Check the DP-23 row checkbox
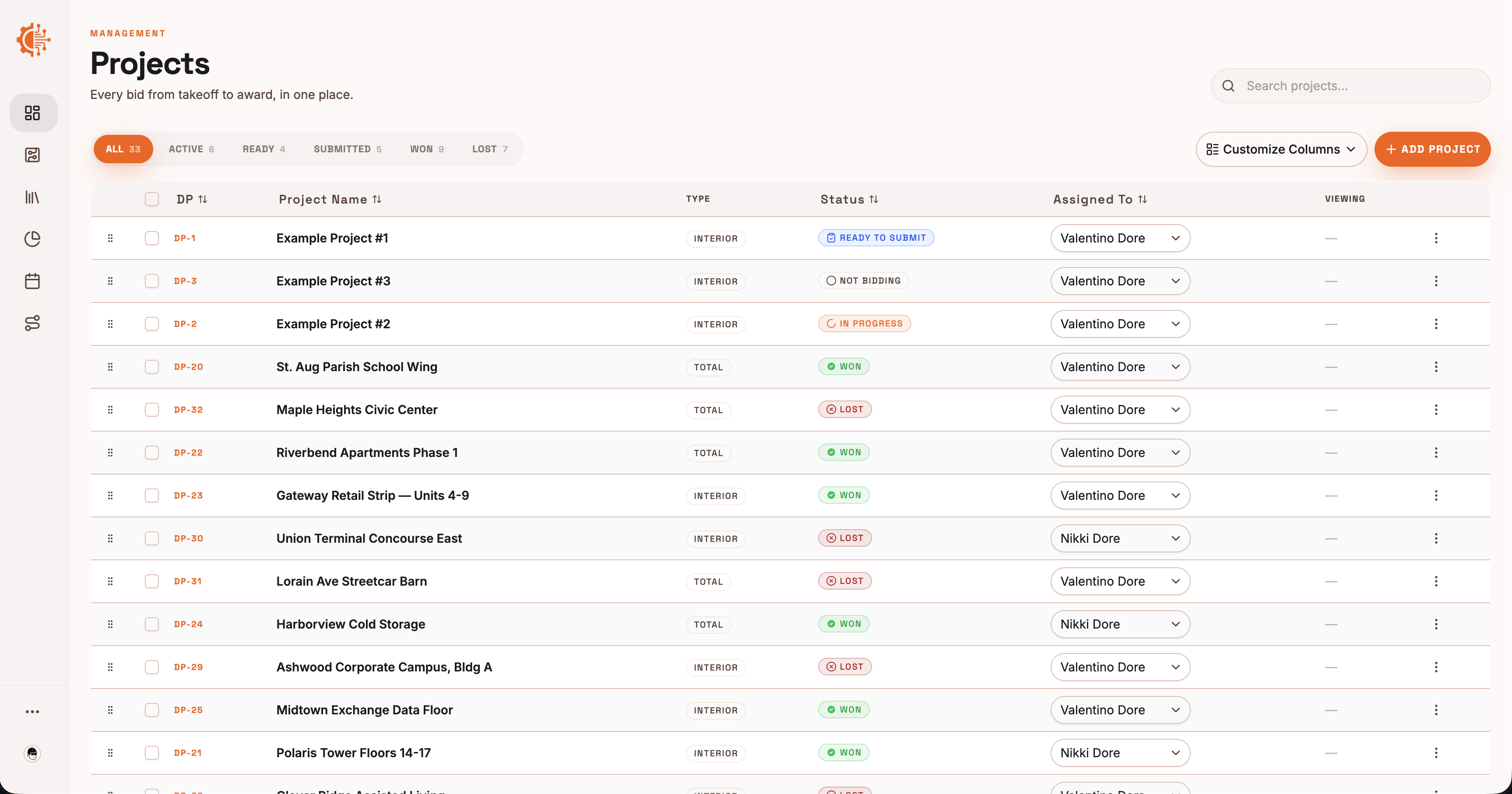 (152, 495)
